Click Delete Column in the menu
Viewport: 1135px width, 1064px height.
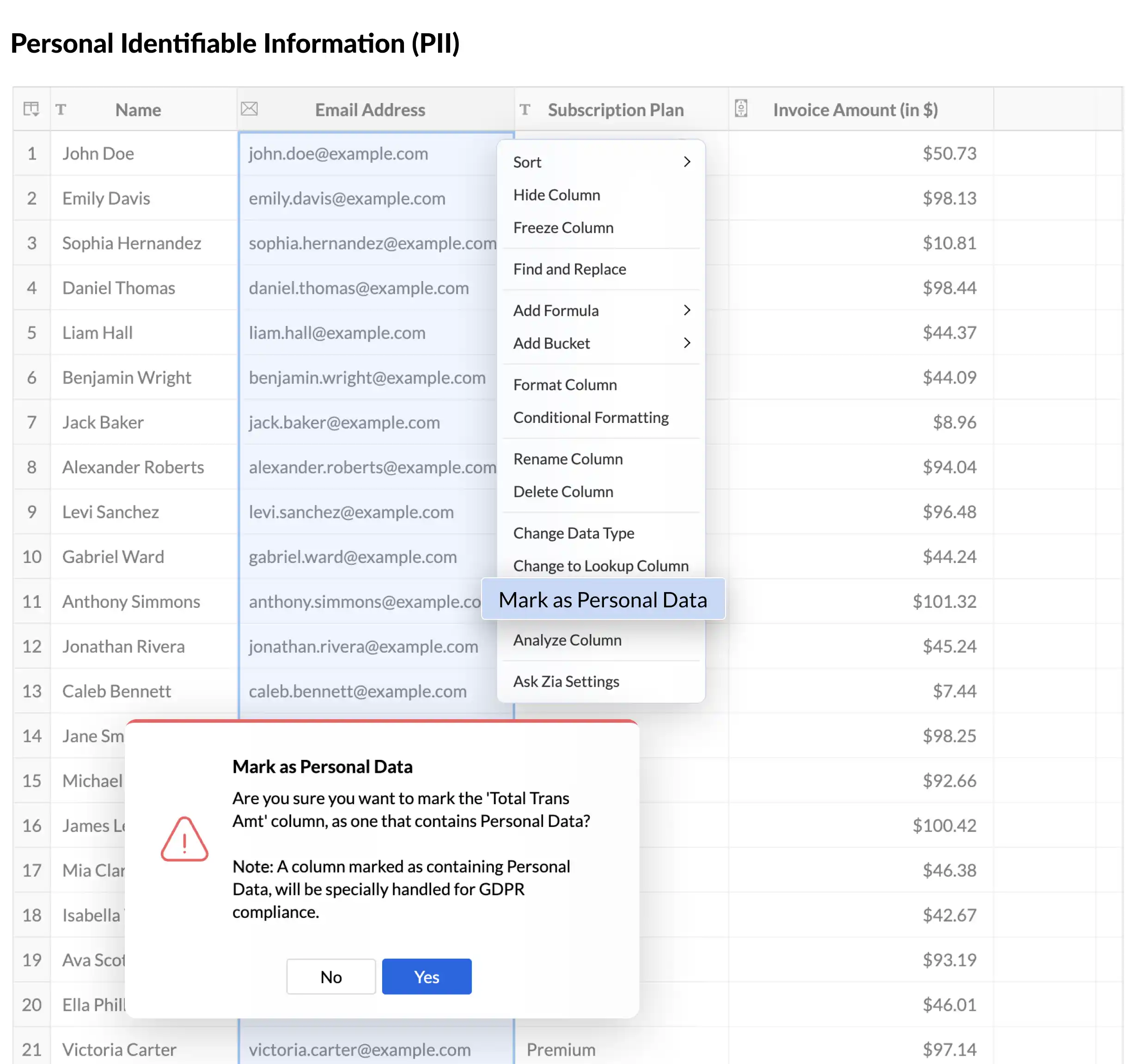click(x=563, y=492)
